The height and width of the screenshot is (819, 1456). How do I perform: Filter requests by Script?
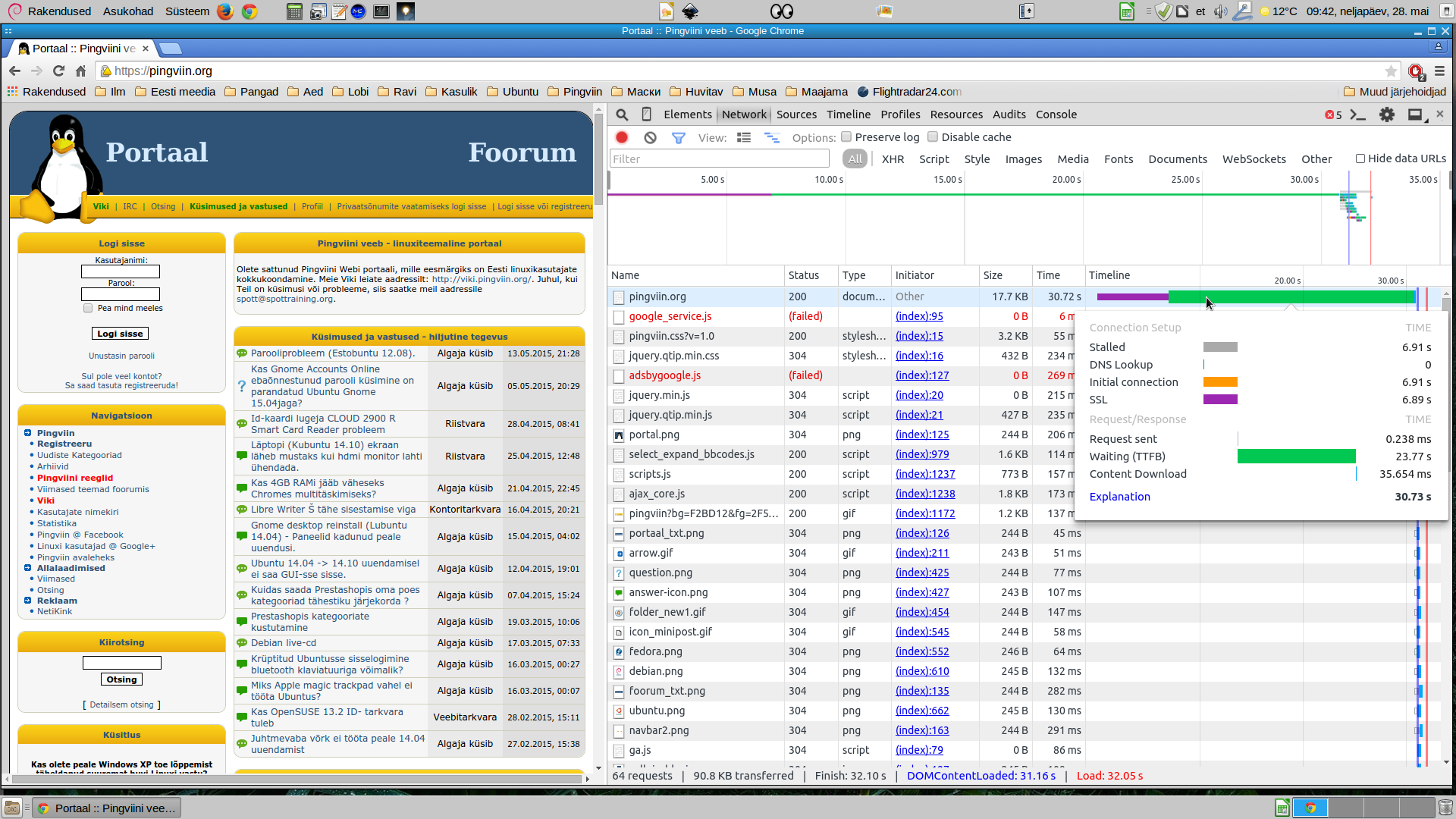[x=934, y=159]
